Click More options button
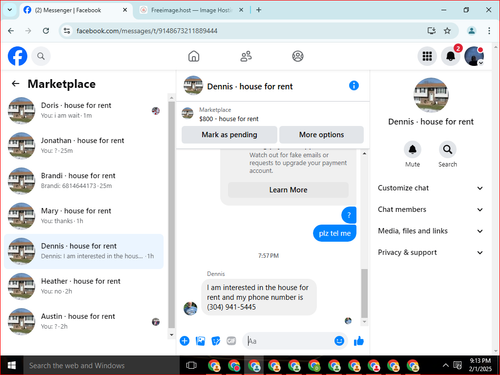Viewport: 500px width, 375px height. (x=321, y=135)
